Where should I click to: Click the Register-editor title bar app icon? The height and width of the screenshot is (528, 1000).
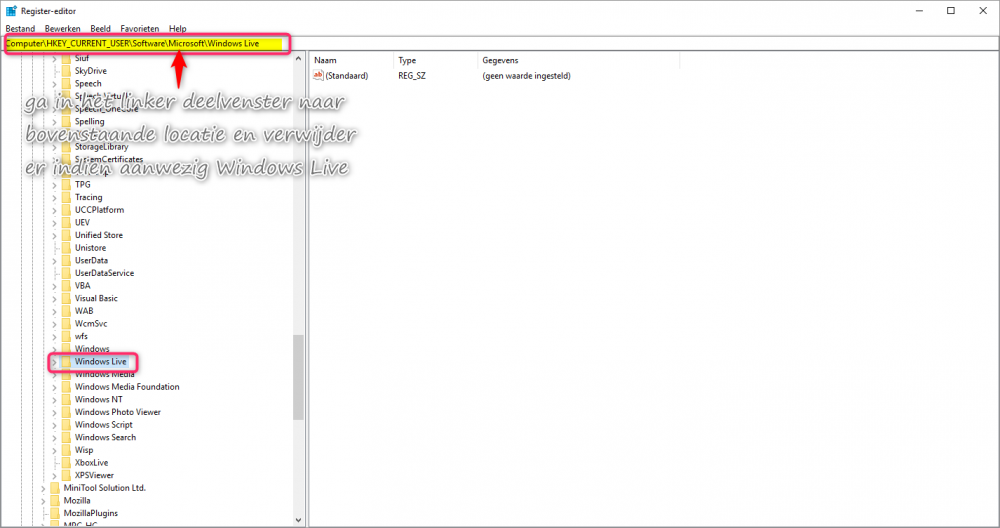[x=11, y=11]
